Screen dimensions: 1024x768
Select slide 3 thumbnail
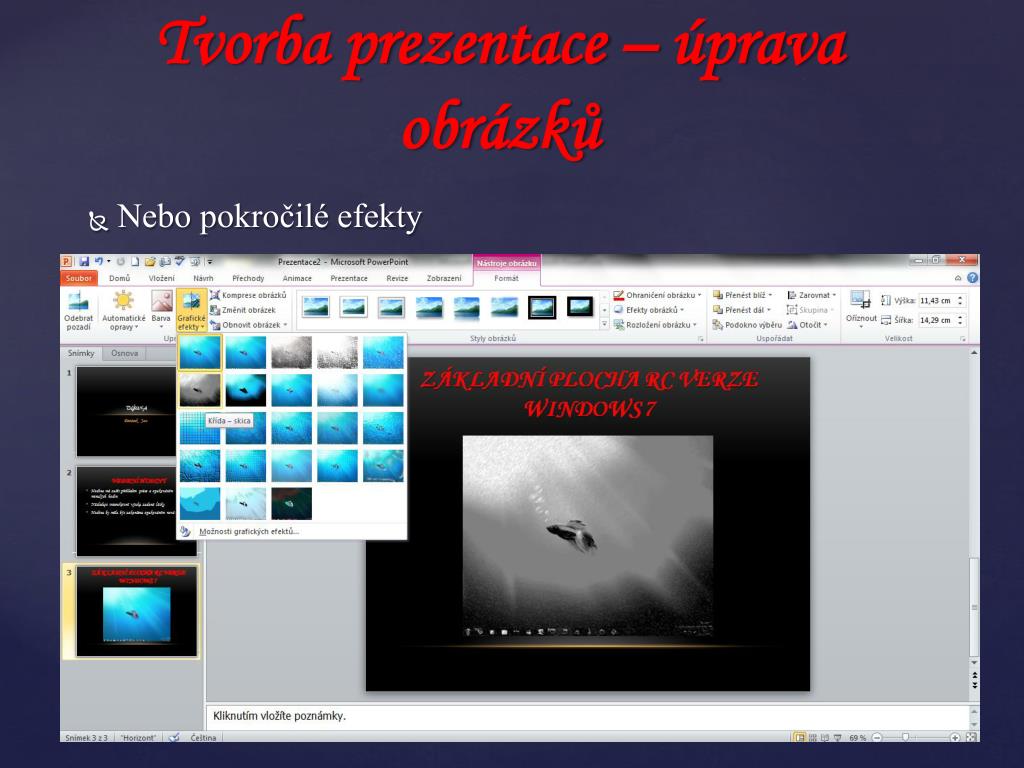[x=136, y=611]
